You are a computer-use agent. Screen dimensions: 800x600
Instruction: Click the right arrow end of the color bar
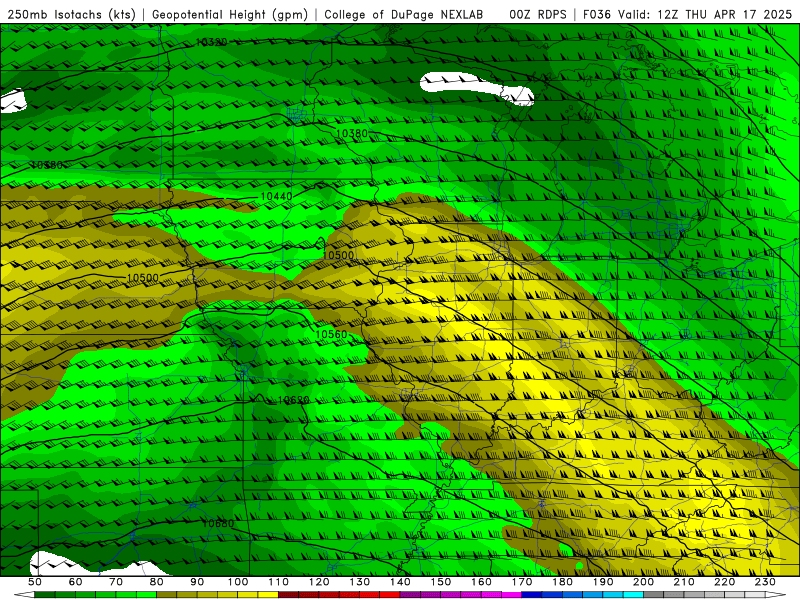776,595
